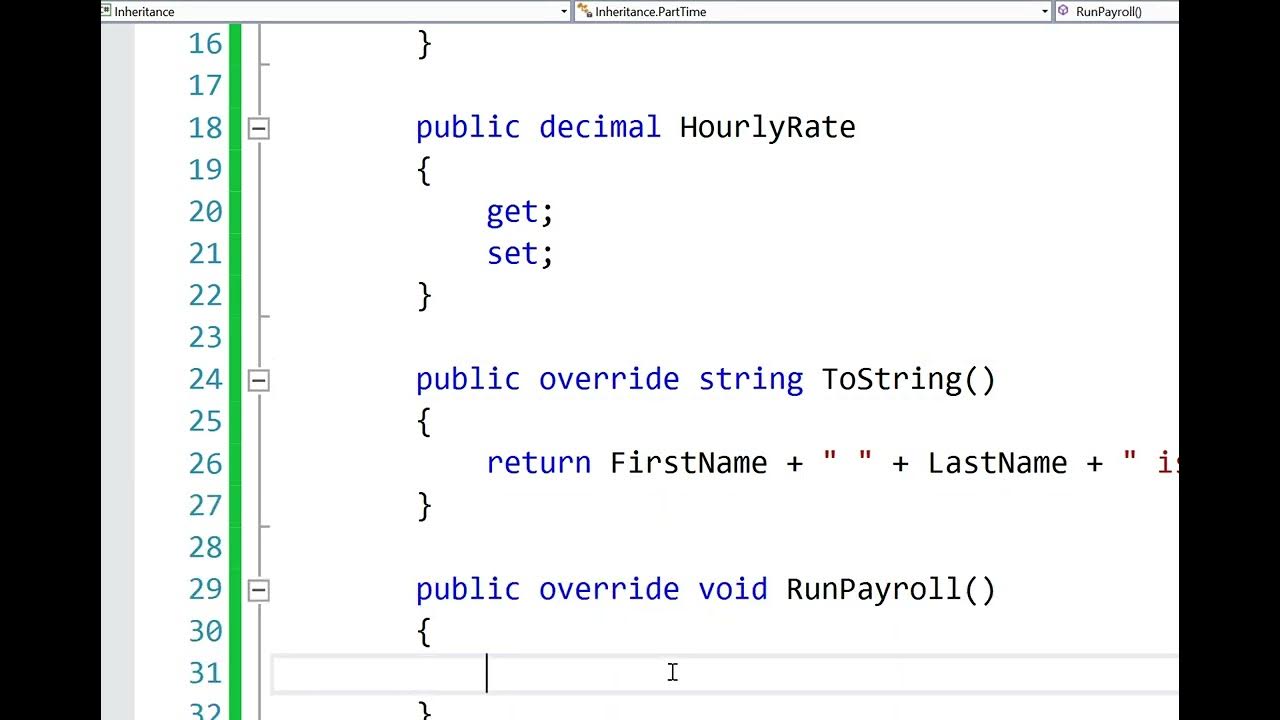Viewport: 1280px width, 720px height.
Task: Click the override keyword on line 24
Action: 609,380
